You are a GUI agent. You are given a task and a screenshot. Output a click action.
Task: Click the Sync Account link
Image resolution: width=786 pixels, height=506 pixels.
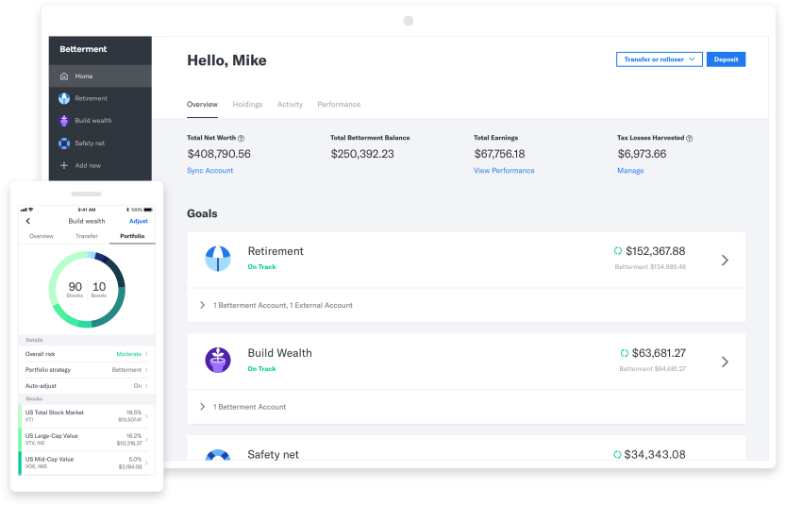(x=210, y=171)
